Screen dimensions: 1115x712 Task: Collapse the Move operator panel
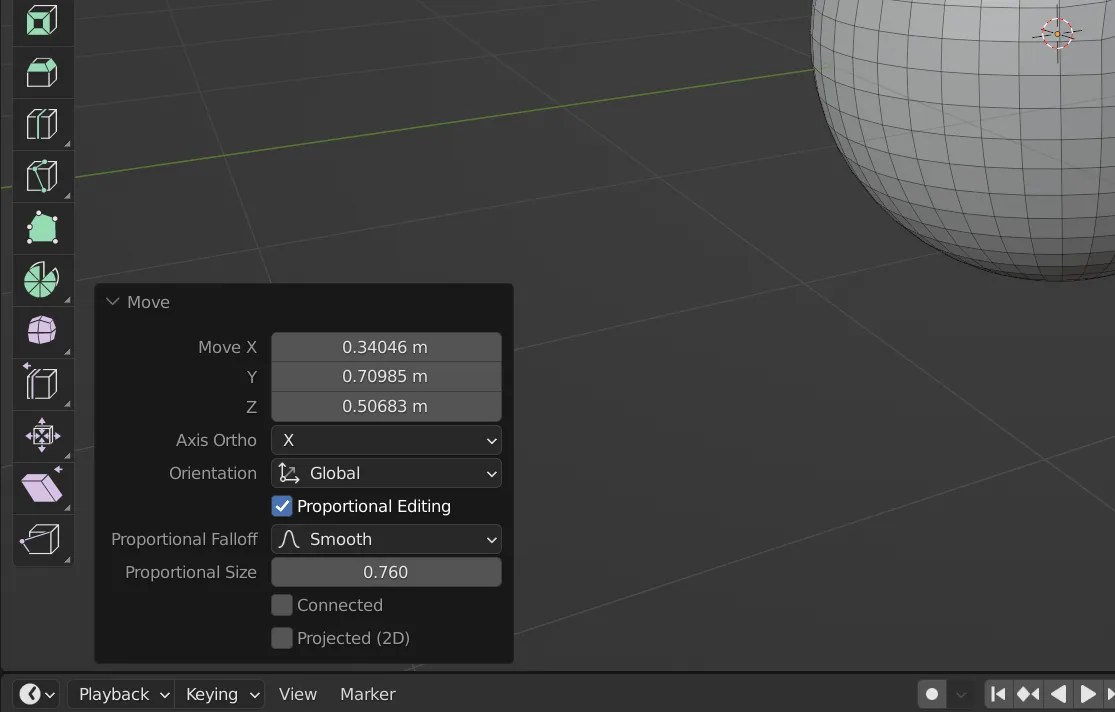coord(112,301)
